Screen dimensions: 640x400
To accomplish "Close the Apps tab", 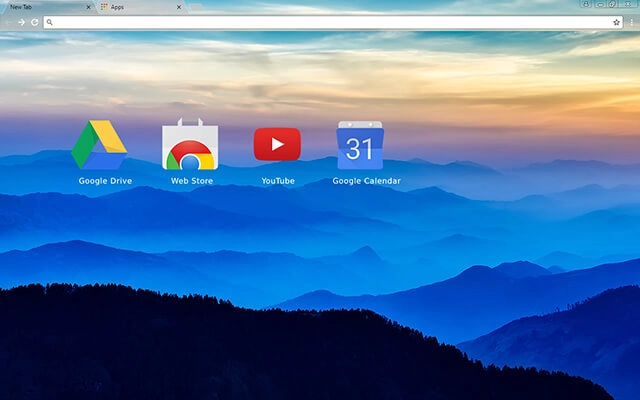I will pyautogui.click(x=179, y=7).
